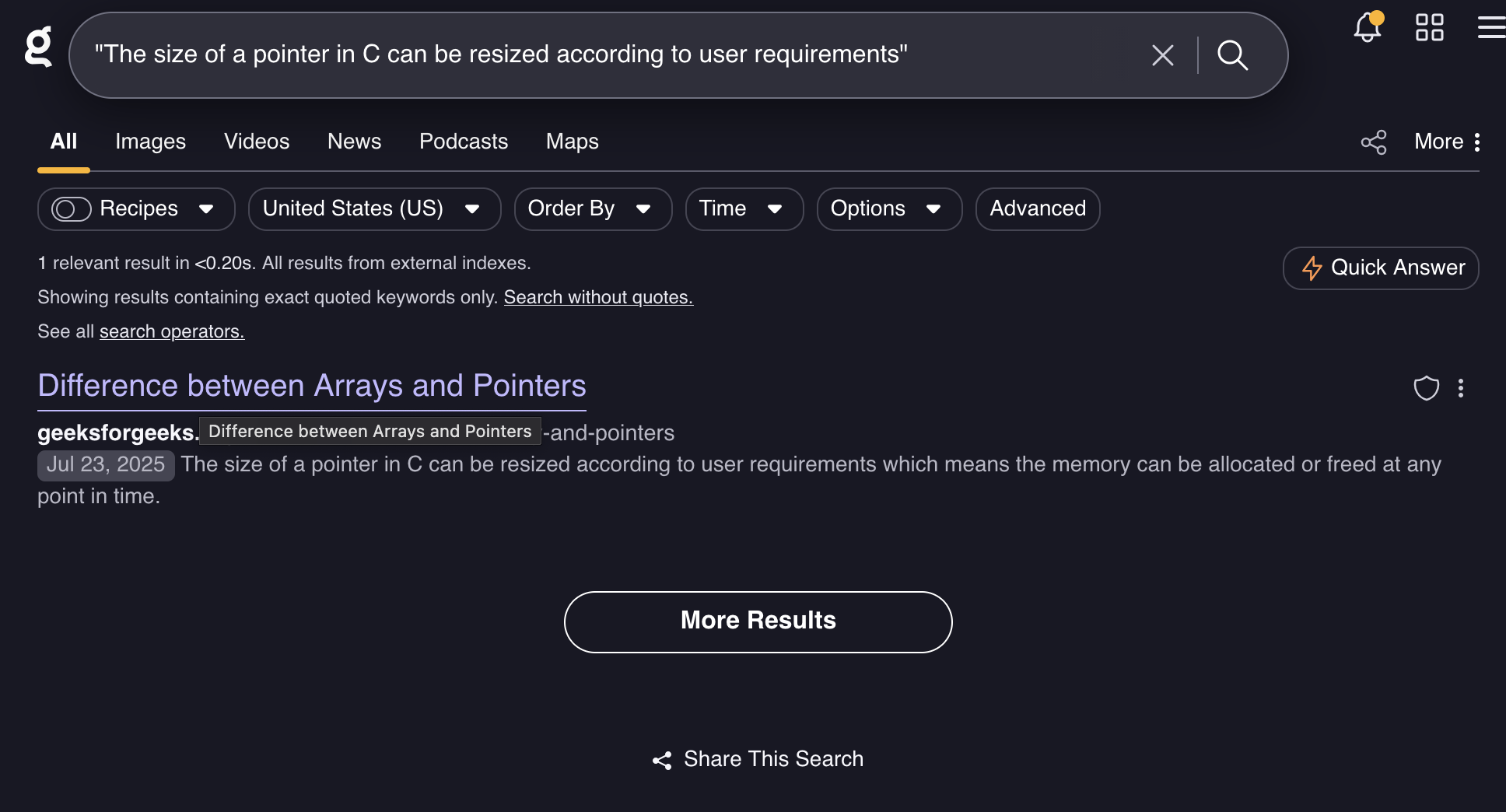Viewport: 1506px width, 812px height.
Task: Switch to the Podcasts tab
Action: (x=464, y=142)
